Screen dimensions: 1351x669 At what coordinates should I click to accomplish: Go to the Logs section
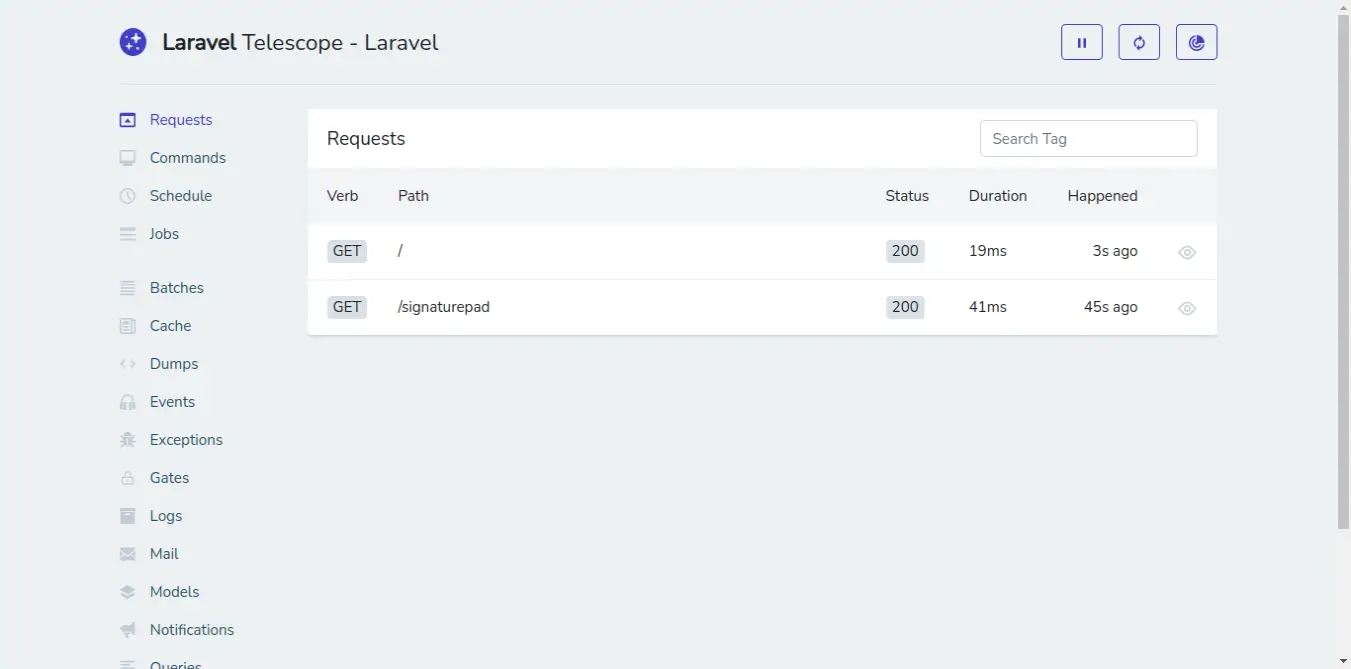[x=166, y=516]
